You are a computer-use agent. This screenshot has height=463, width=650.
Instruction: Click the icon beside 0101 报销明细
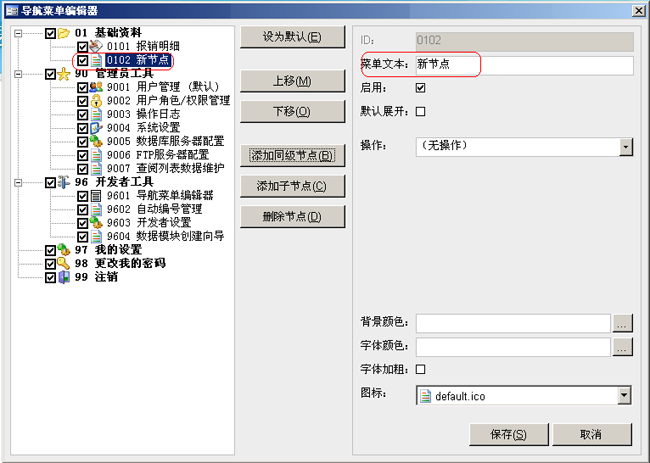pyautogui.click(x=96, y=46)
